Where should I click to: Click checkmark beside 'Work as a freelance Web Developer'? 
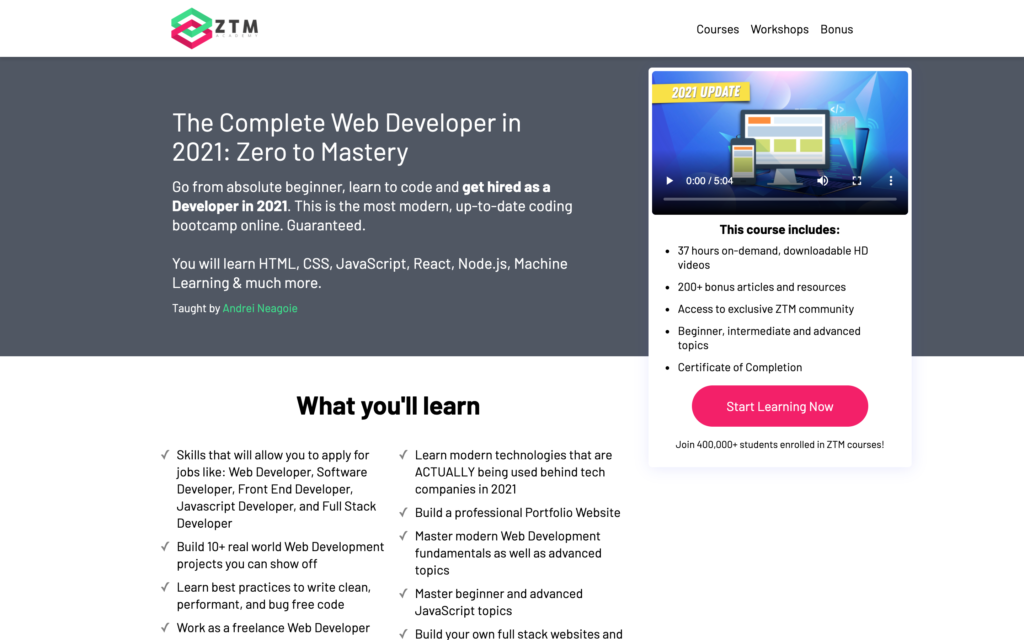(x=165, y=628)
